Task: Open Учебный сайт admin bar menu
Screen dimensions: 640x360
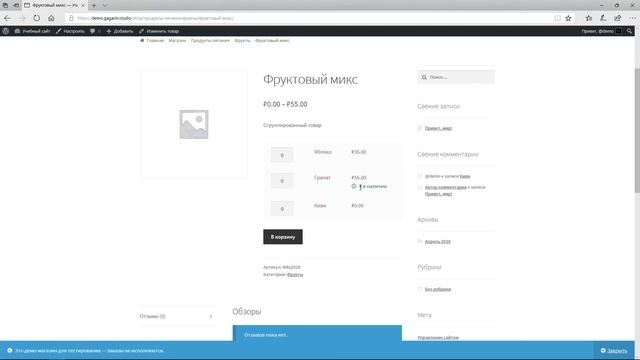Action: pos(32,31)
